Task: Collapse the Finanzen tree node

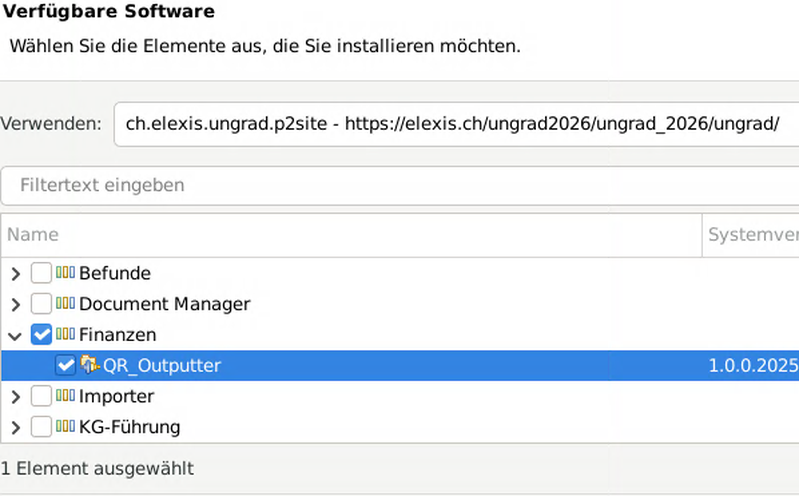Action: [15, 335]
